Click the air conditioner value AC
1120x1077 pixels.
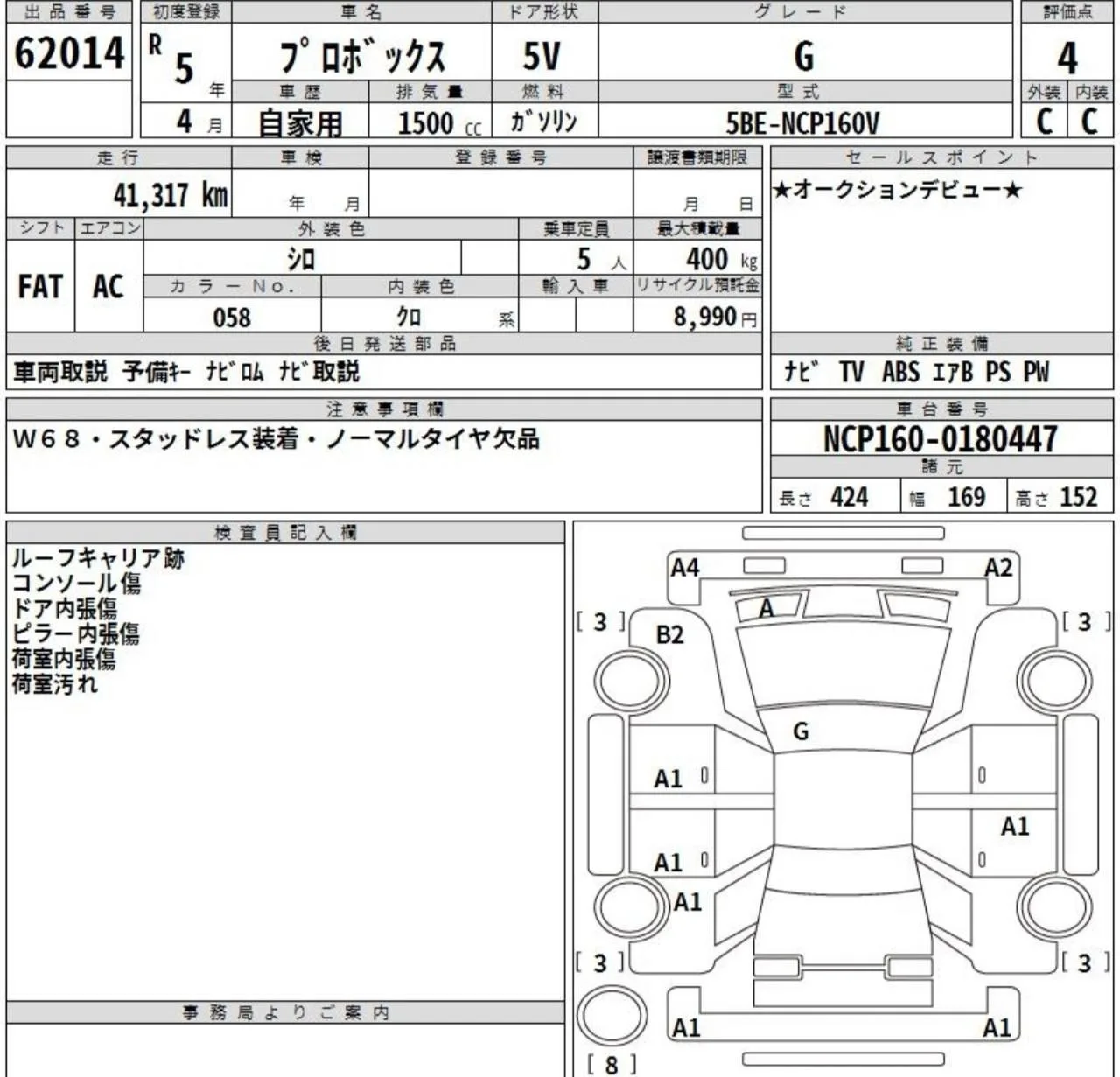tap(108, 286)
